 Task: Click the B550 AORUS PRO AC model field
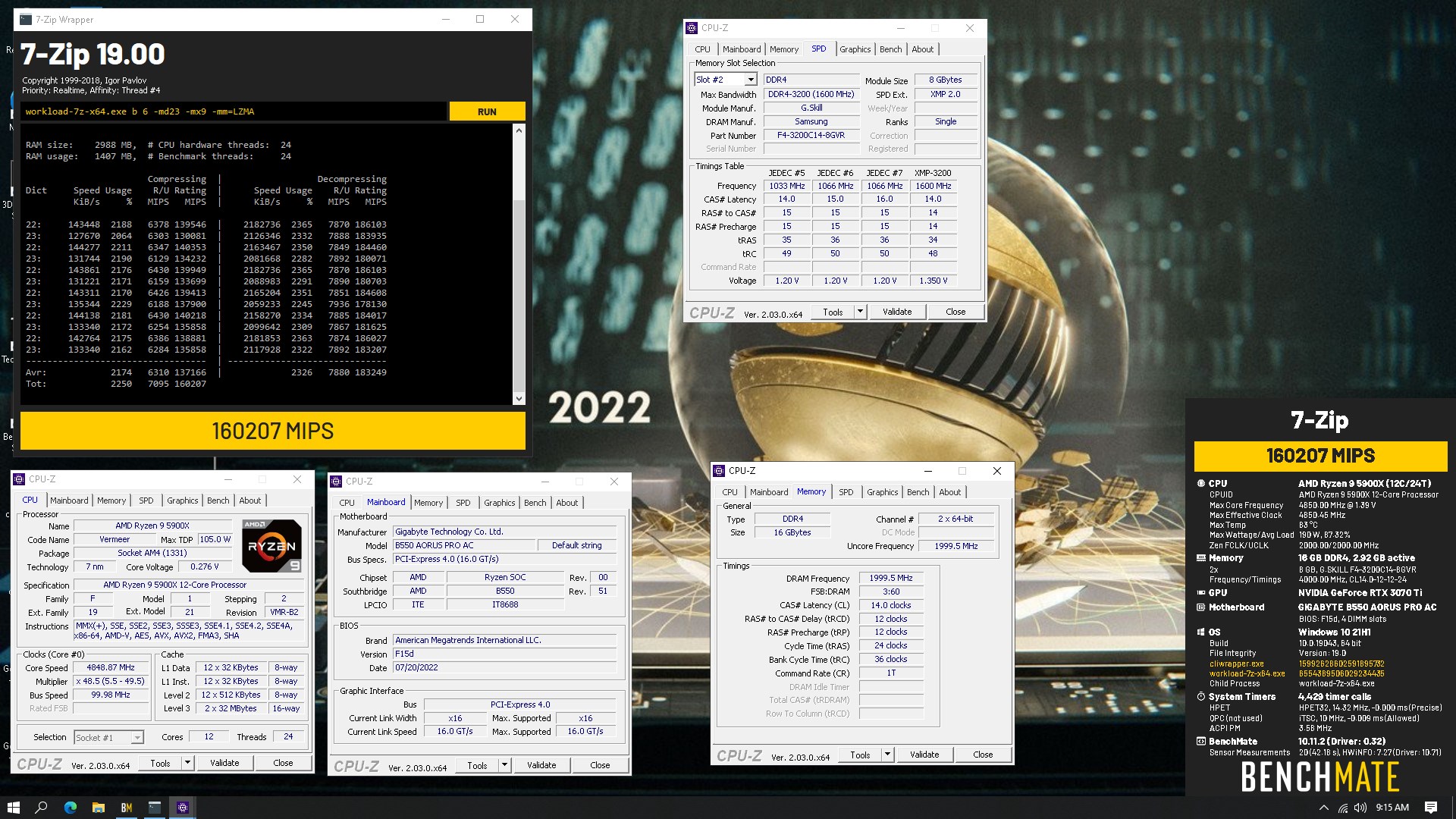tap(463, 545)
